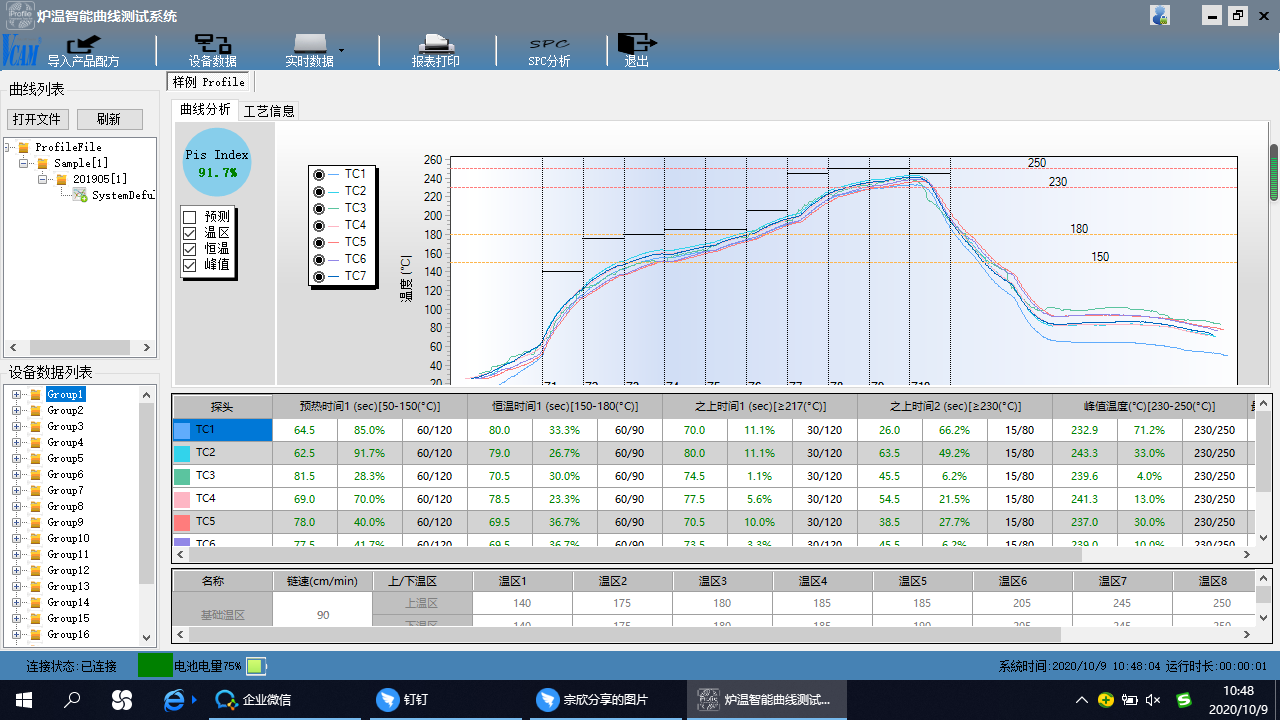Image resolution: width=1280 pixels, height=720 pixels.
Task: Expand the Group2 tree node
Action: [16, 410]
